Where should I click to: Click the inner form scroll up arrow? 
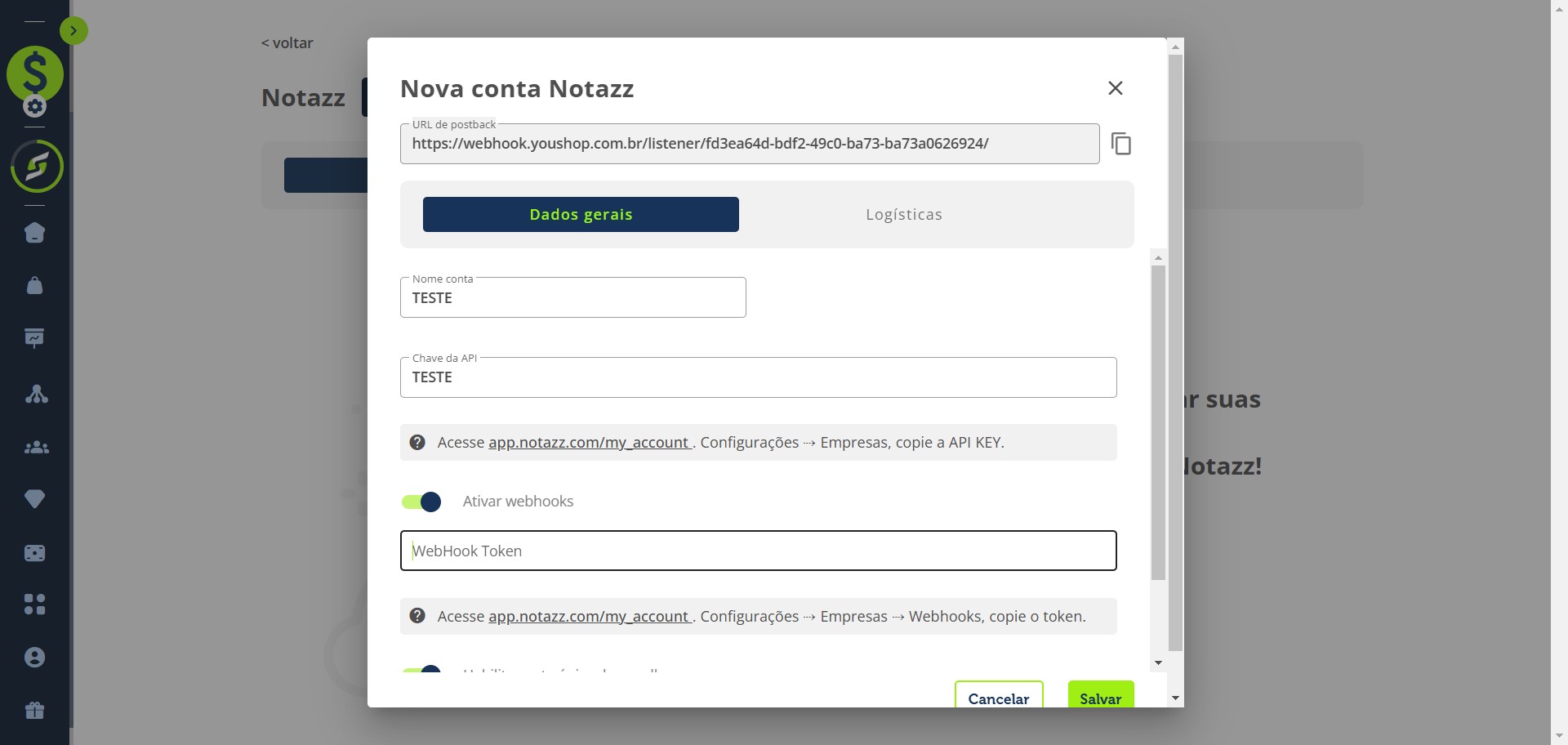point(1158,257)
